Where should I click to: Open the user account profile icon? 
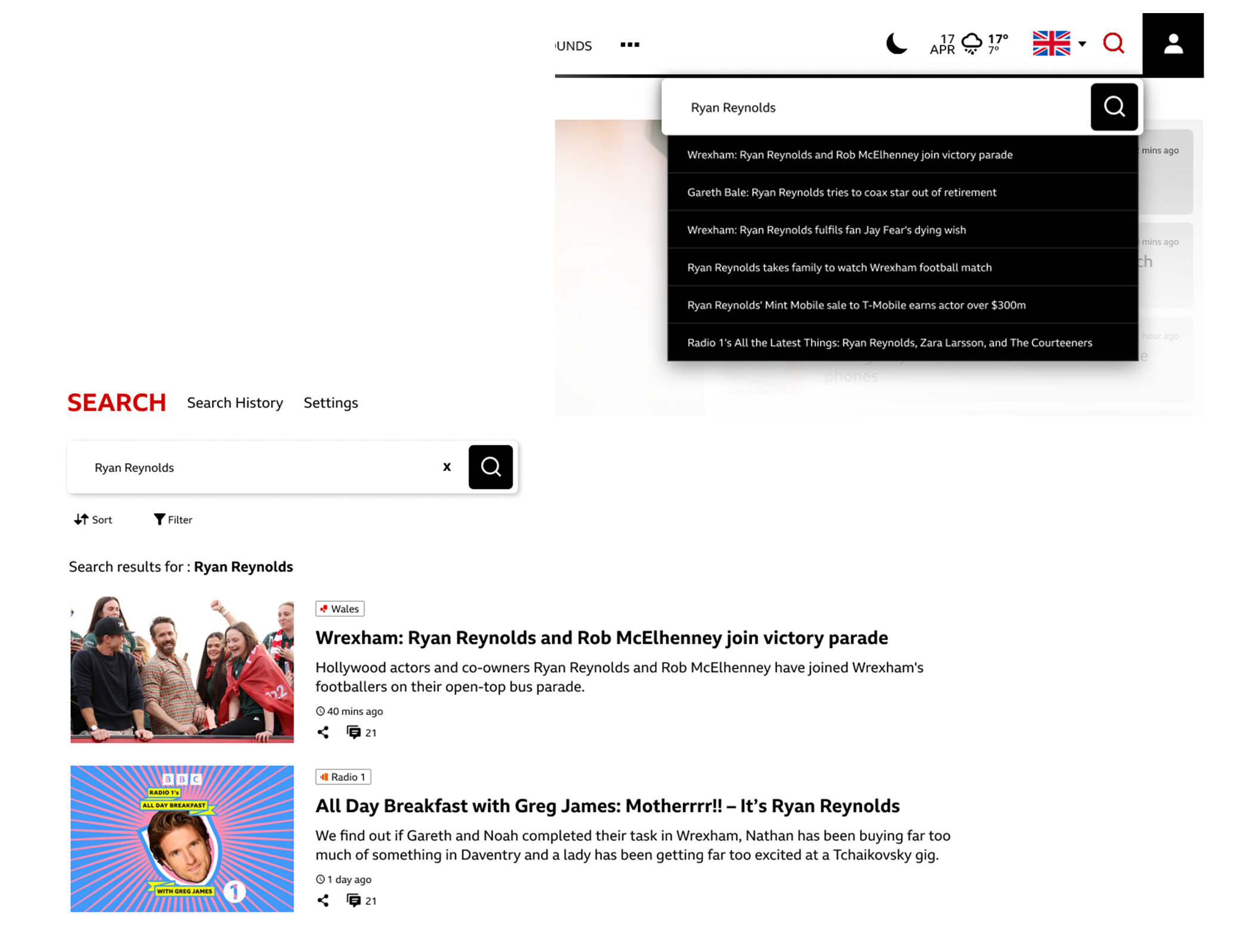[1173, 45]
